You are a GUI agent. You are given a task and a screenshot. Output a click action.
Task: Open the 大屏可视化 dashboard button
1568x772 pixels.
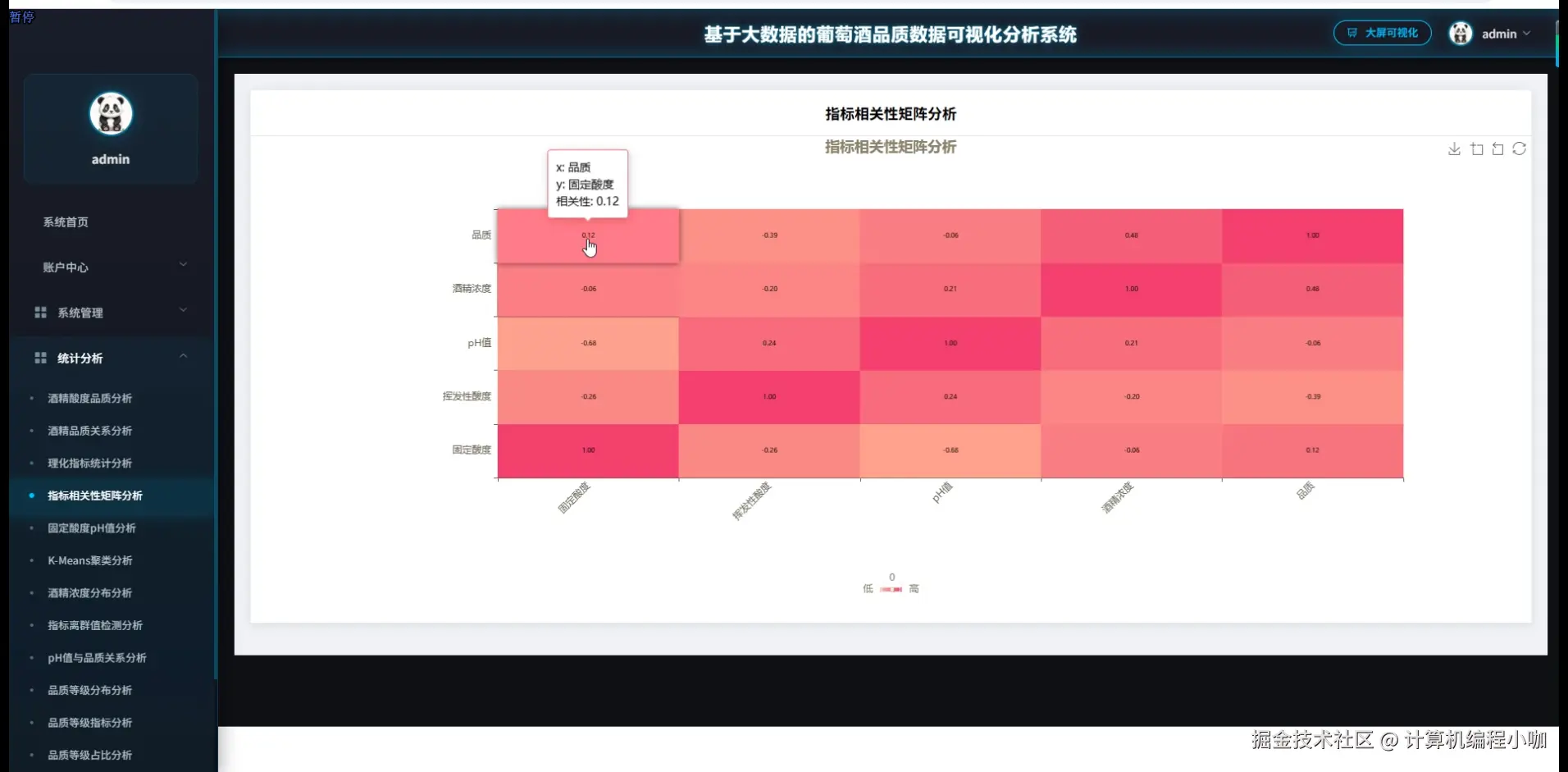1382,33
